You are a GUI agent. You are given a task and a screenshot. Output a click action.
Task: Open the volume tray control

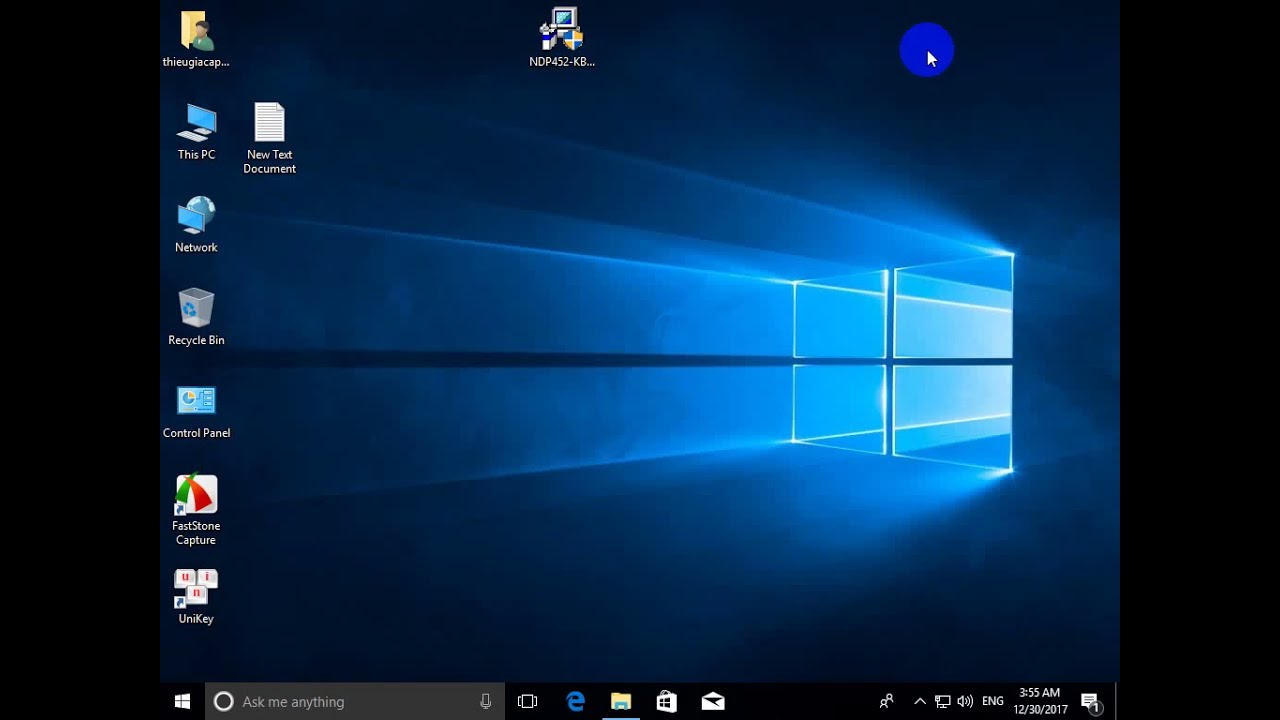(965, 702)
